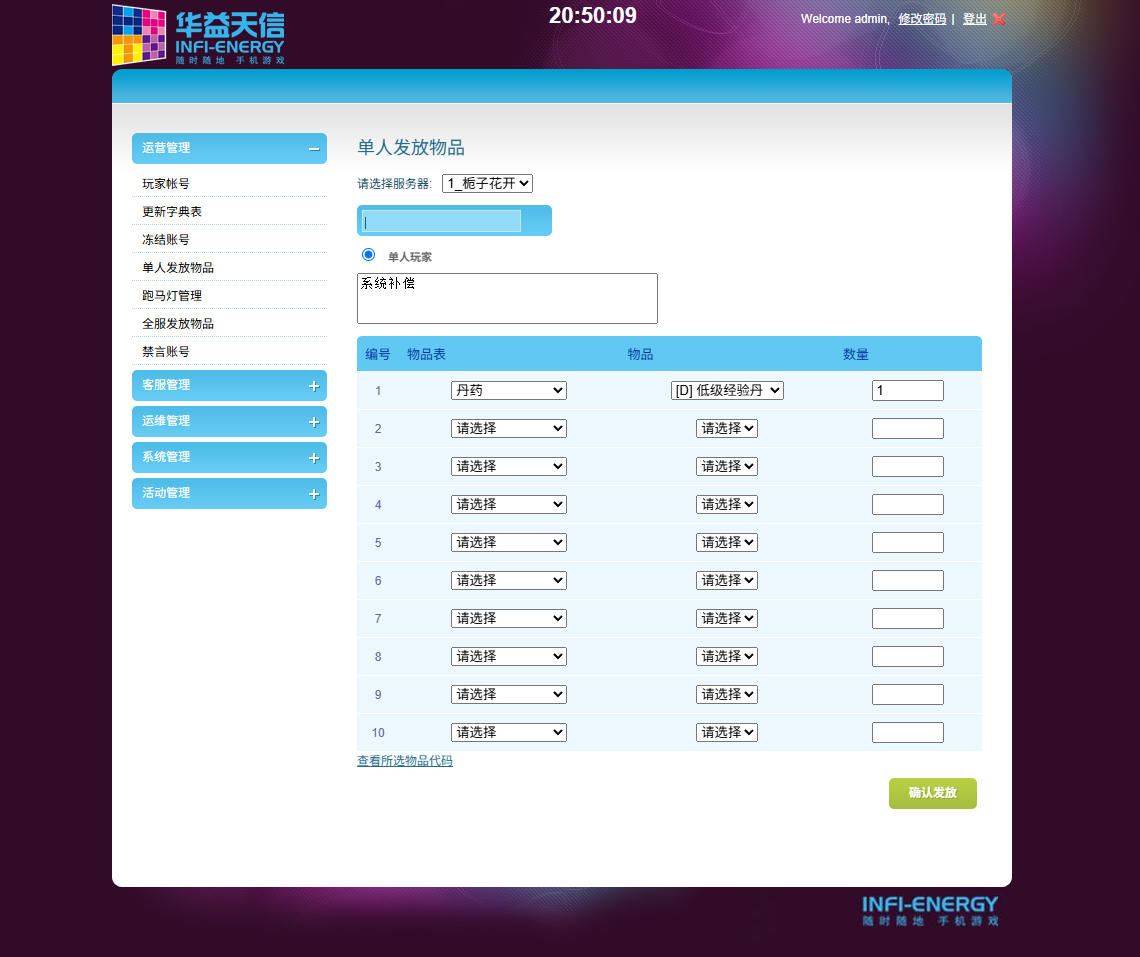Click the 运营管理 section header
The width and height of the screenshot is (1140, 957).
point(229,148)
